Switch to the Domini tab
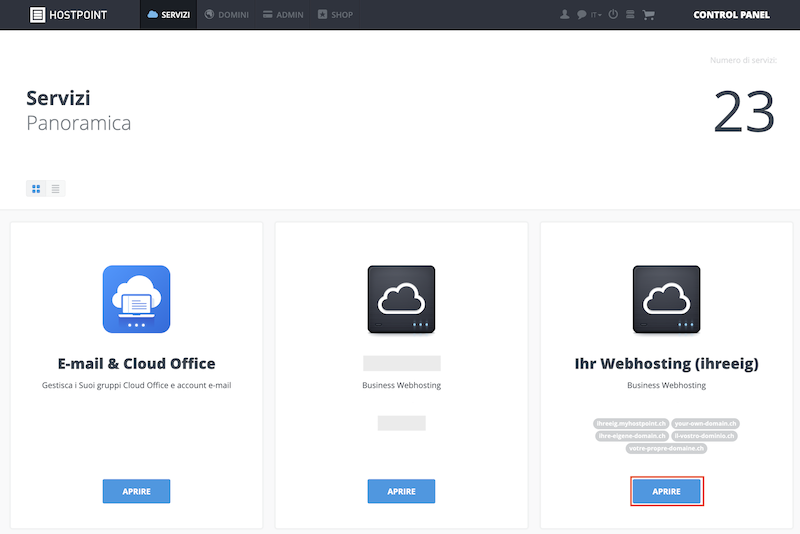The width and height of the screenshot is (800, 534). point(227,15)
